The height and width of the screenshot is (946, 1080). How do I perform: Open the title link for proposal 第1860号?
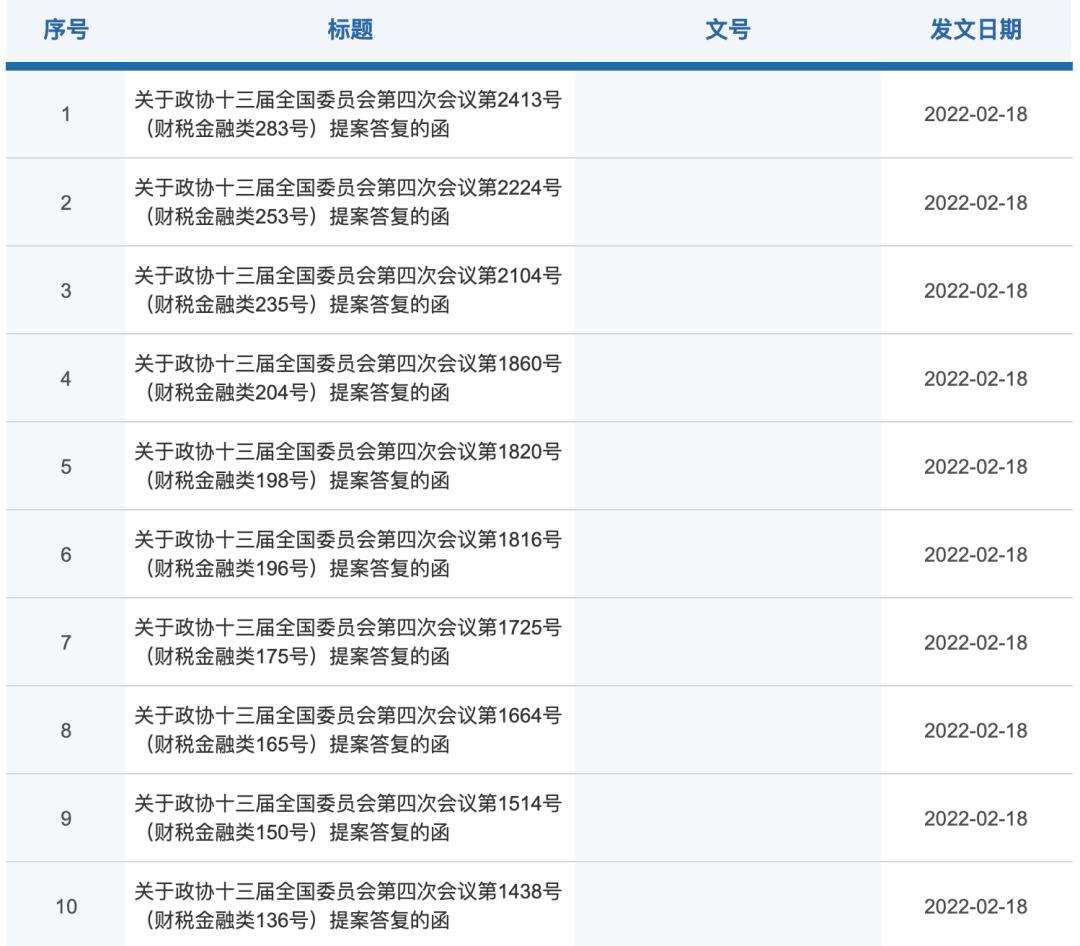[x=348, y=378]
